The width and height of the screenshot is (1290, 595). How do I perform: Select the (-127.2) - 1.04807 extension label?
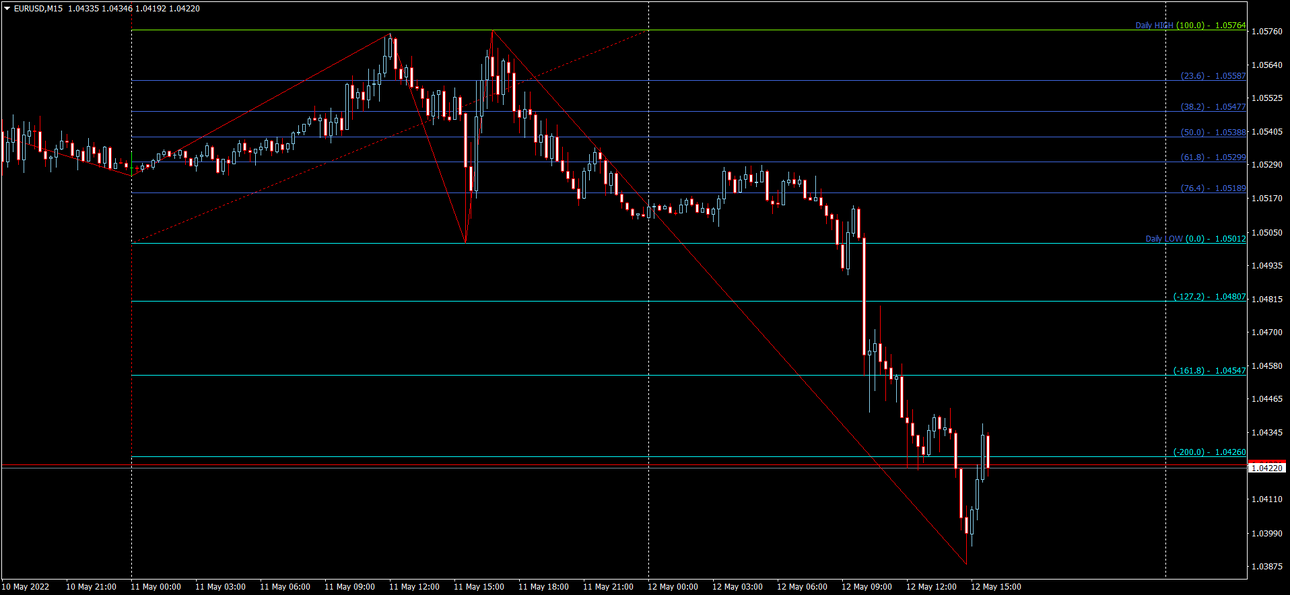1209,296
